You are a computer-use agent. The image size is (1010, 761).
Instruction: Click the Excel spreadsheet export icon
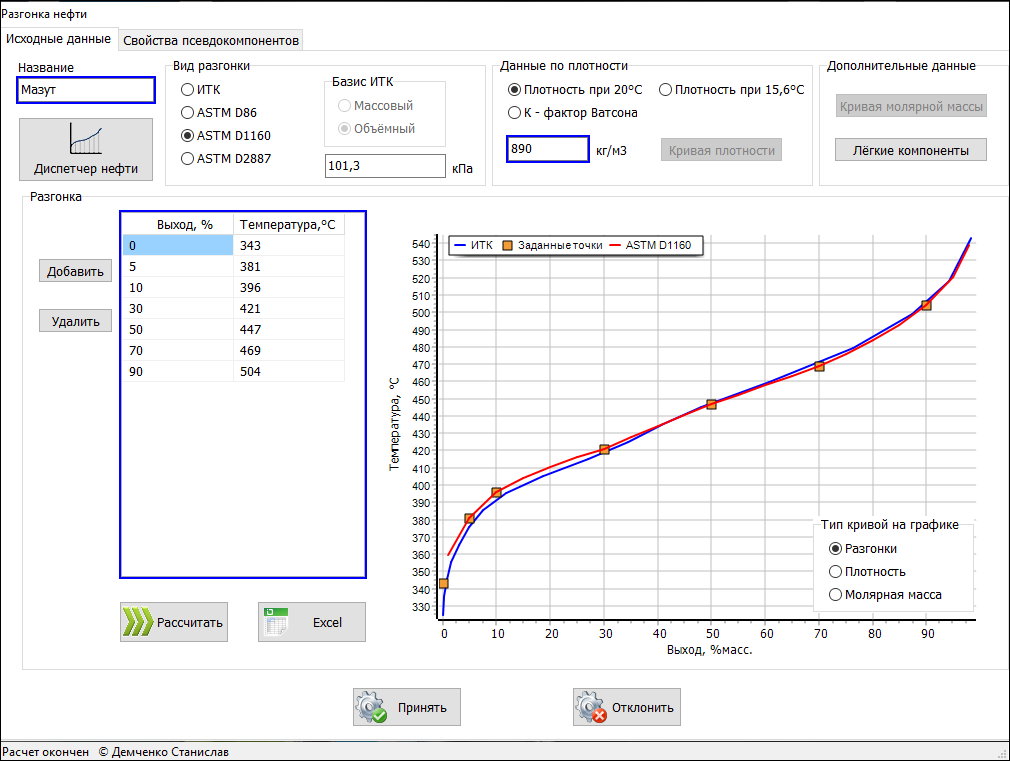(276, 622)
